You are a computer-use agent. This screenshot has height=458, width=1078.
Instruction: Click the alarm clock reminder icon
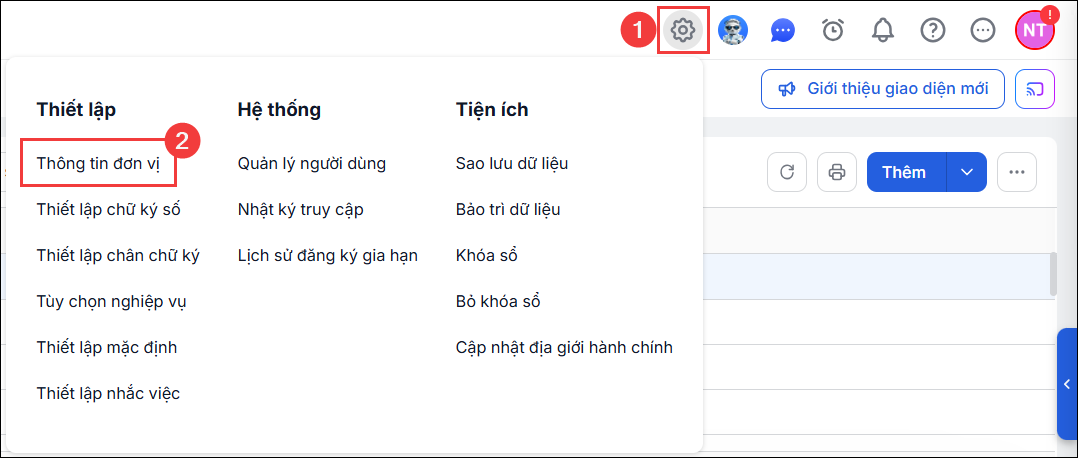[833, 30]
